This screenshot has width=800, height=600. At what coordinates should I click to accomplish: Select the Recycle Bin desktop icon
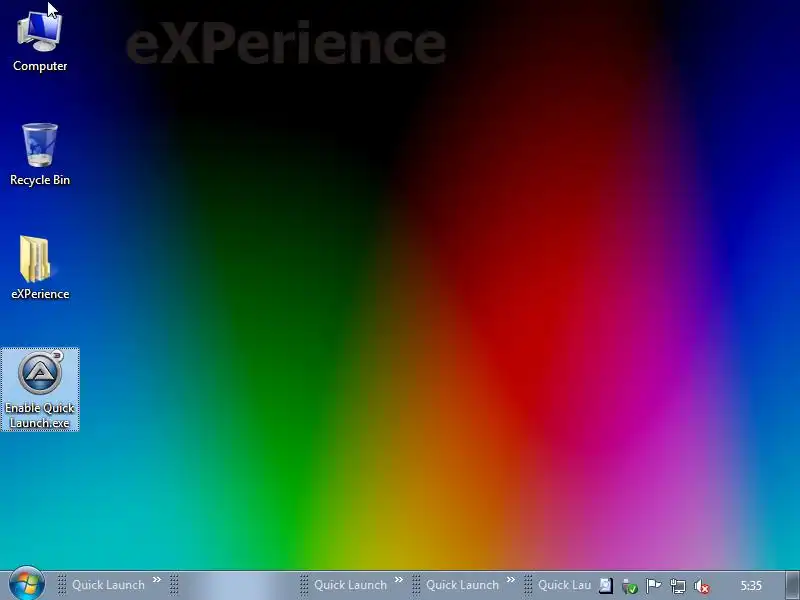coord(40,155)
